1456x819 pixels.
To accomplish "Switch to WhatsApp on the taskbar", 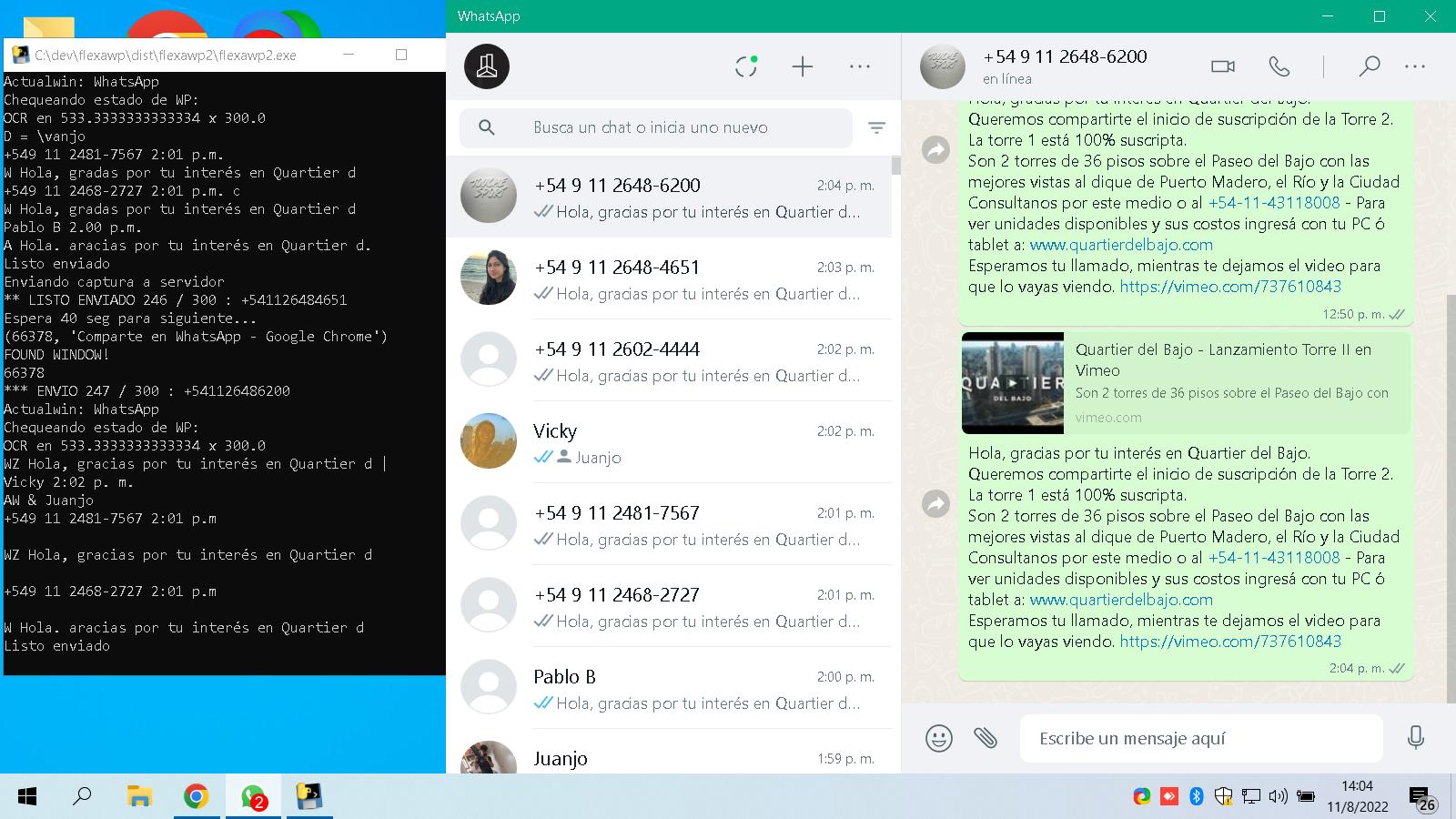I will click(253, 797).
